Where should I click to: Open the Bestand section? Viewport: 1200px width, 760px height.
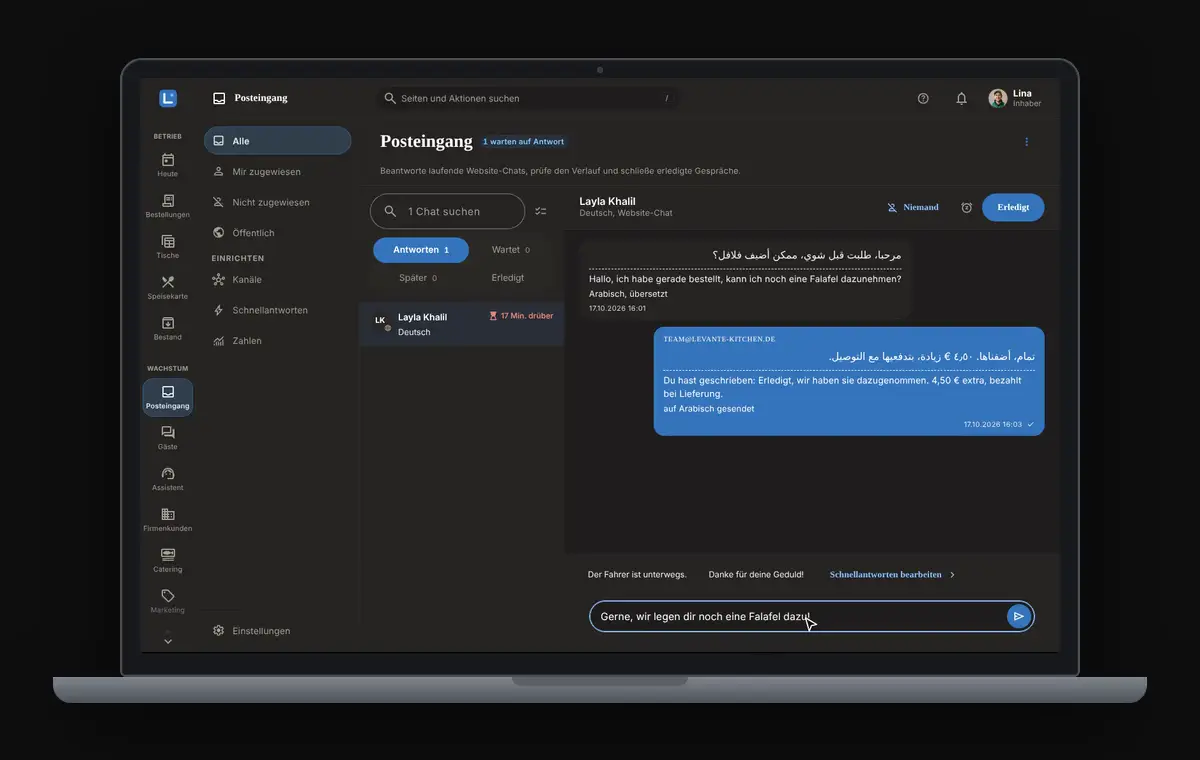click(167, 329)
